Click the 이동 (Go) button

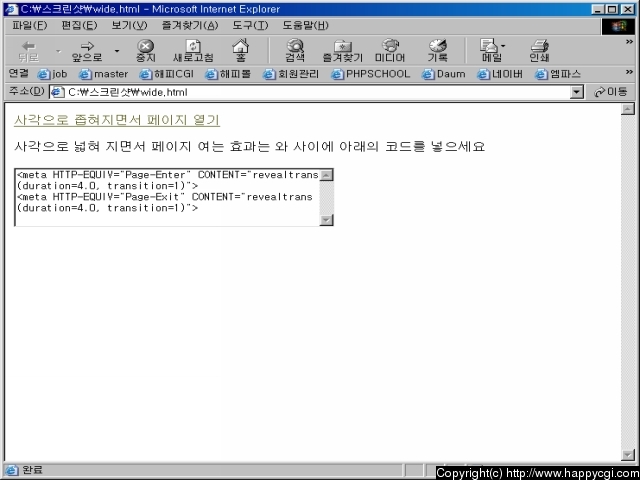tap(611, 92)
